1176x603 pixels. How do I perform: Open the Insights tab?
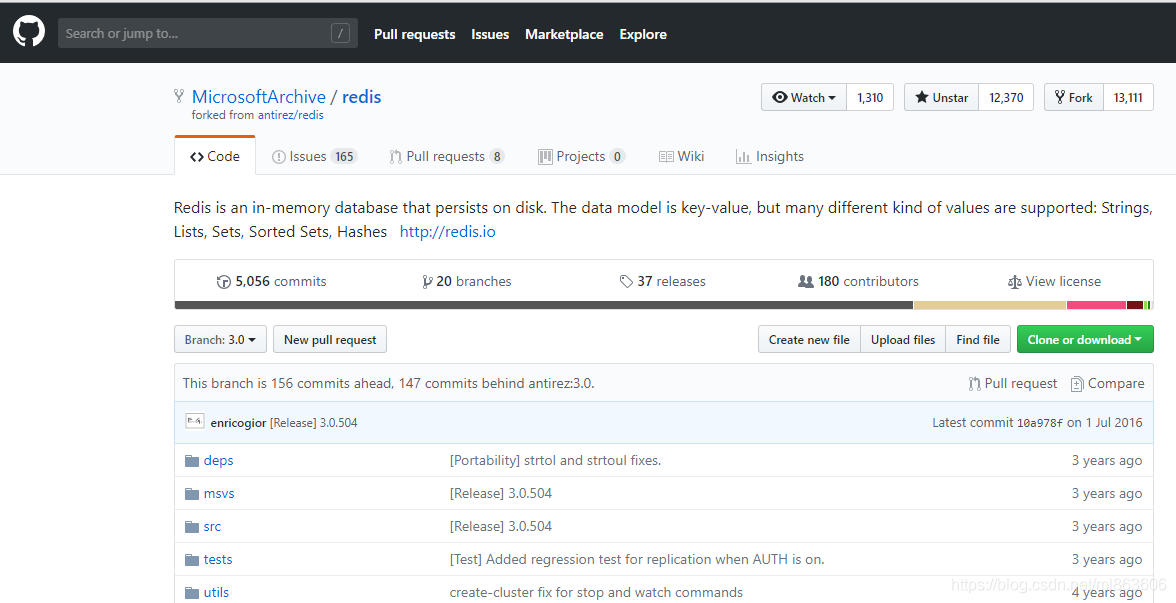point(769,157)
